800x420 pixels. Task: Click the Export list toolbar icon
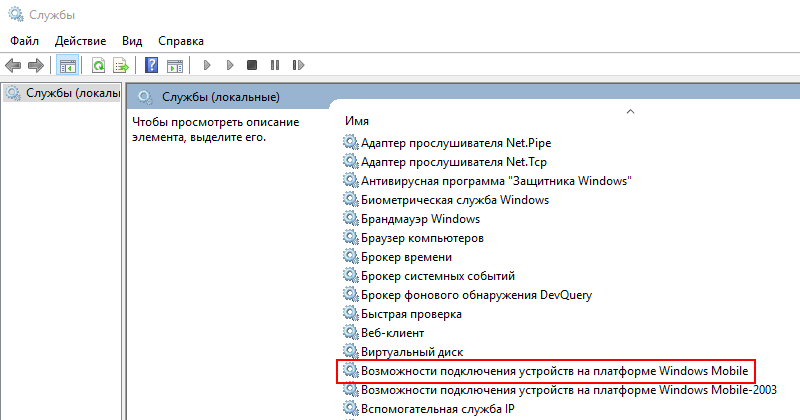(x=121, y=65)
